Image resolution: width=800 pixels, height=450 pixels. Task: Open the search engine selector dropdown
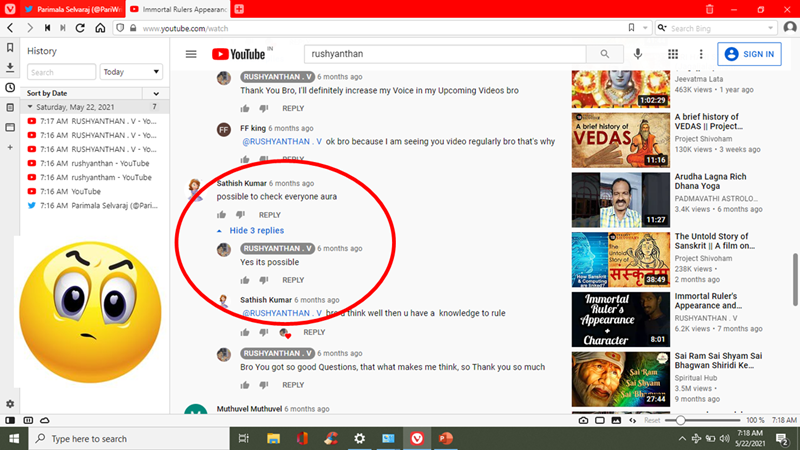pos(662,28)
